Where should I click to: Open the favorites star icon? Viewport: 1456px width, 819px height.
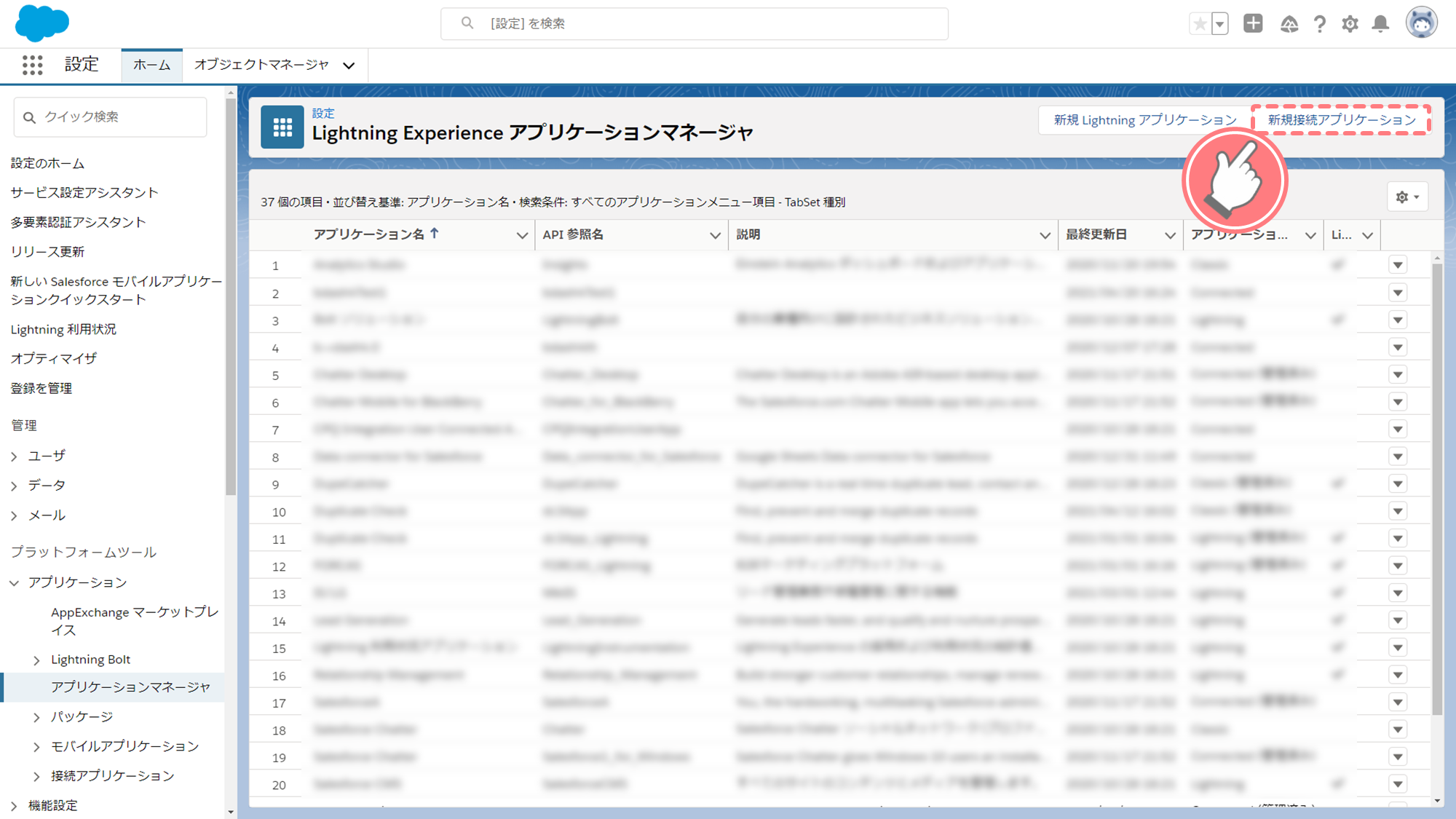(x=1200, y=24)
